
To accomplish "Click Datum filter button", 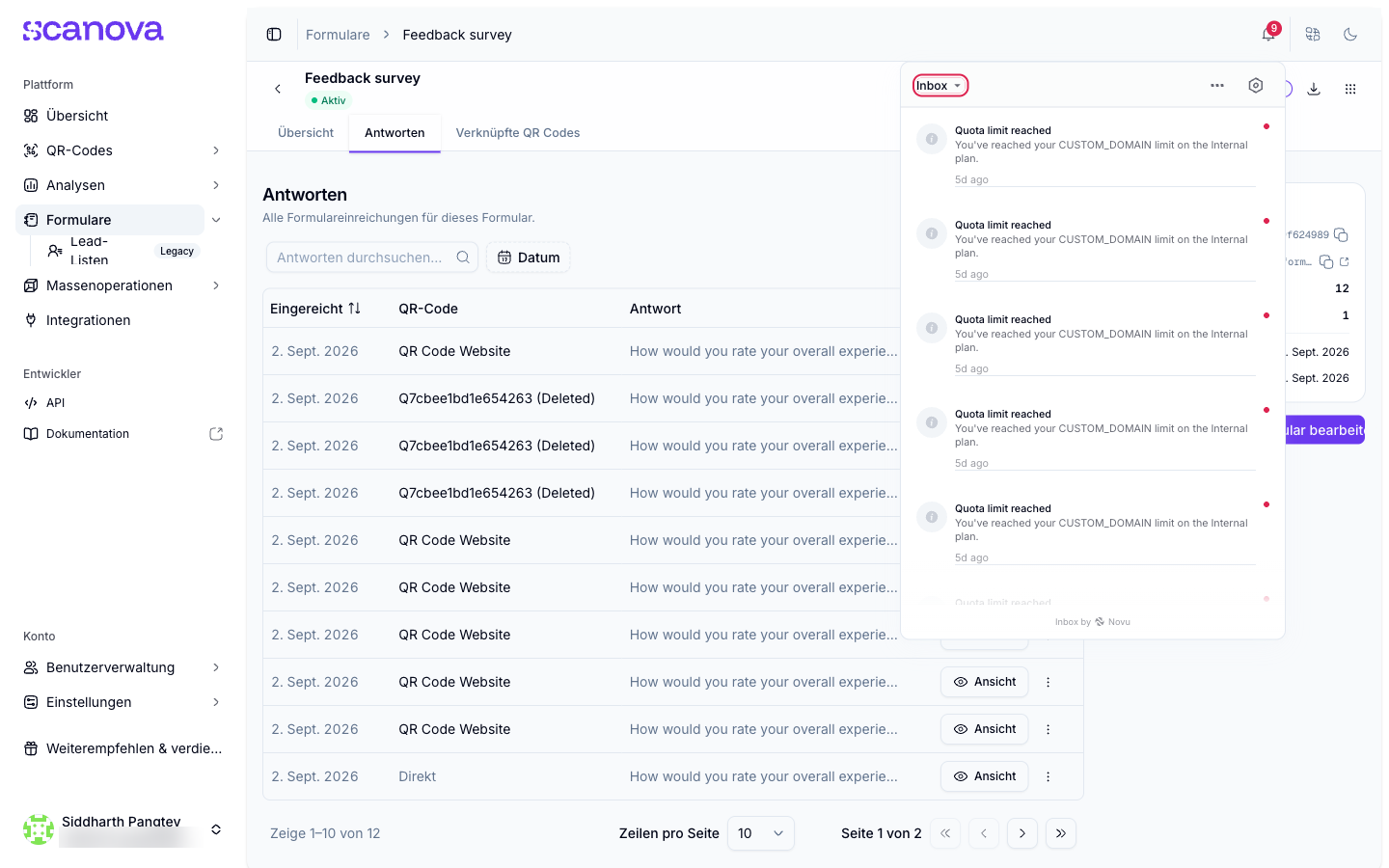I will [529, 258].
